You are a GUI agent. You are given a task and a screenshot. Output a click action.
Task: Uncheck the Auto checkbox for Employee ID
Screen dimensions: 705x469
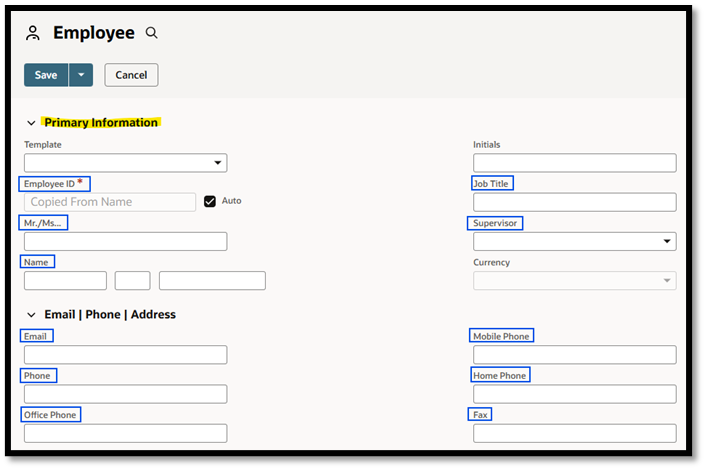pyautogui.click(x=210, y=201)
